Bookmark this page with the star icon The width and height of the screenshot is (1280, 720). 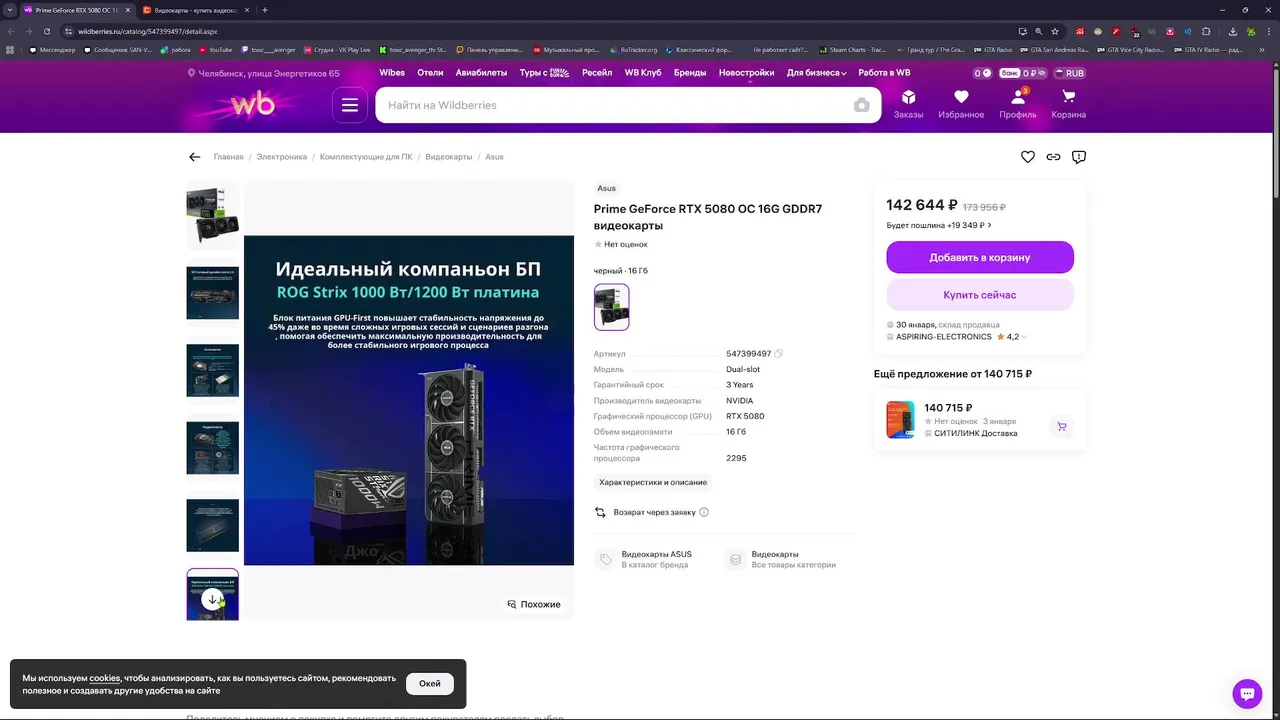pyautogui.click(x=1055, y=31)
